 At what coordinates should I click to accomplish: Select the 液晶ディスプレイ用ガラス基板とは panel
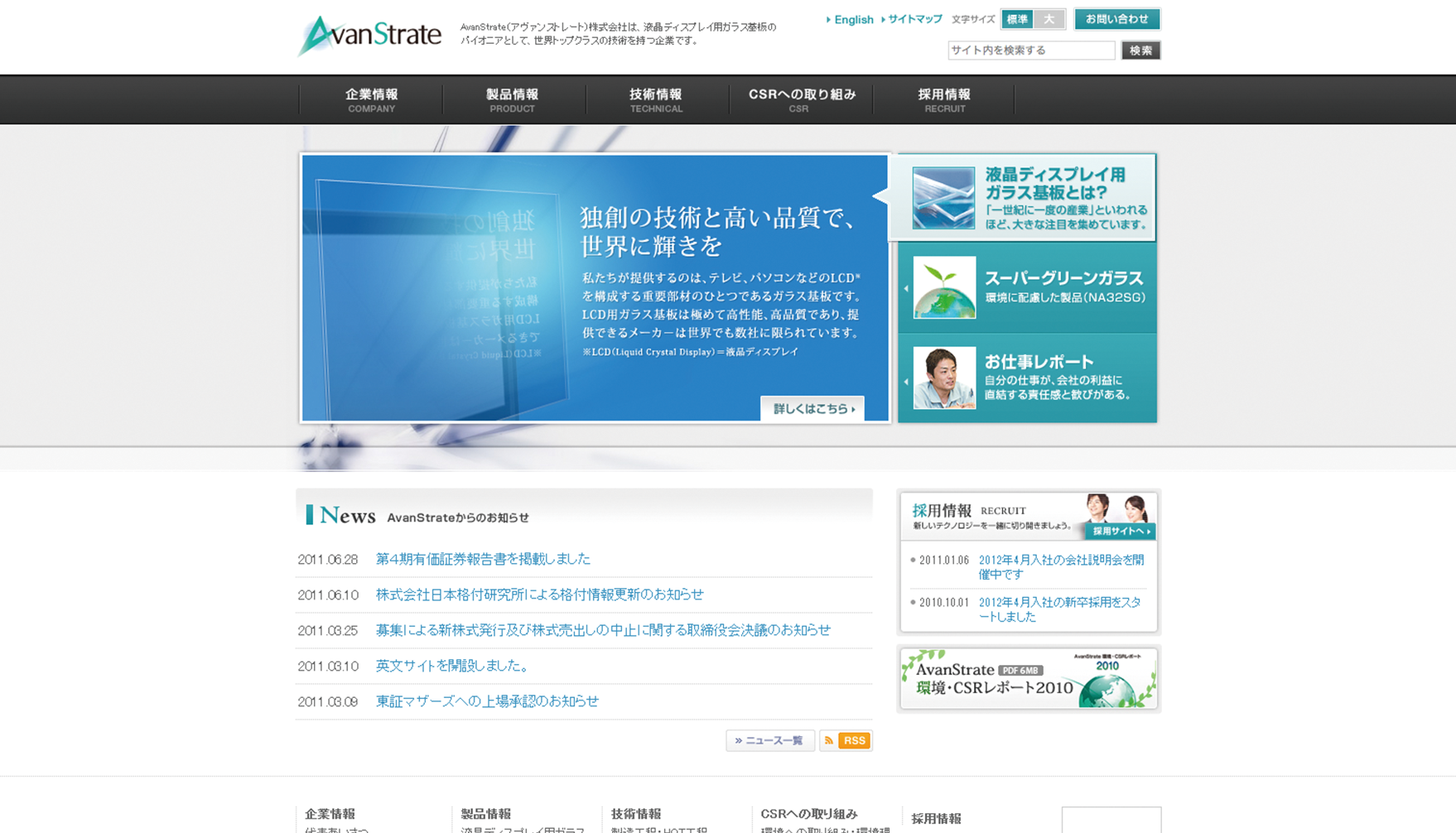click(1024, 198)
